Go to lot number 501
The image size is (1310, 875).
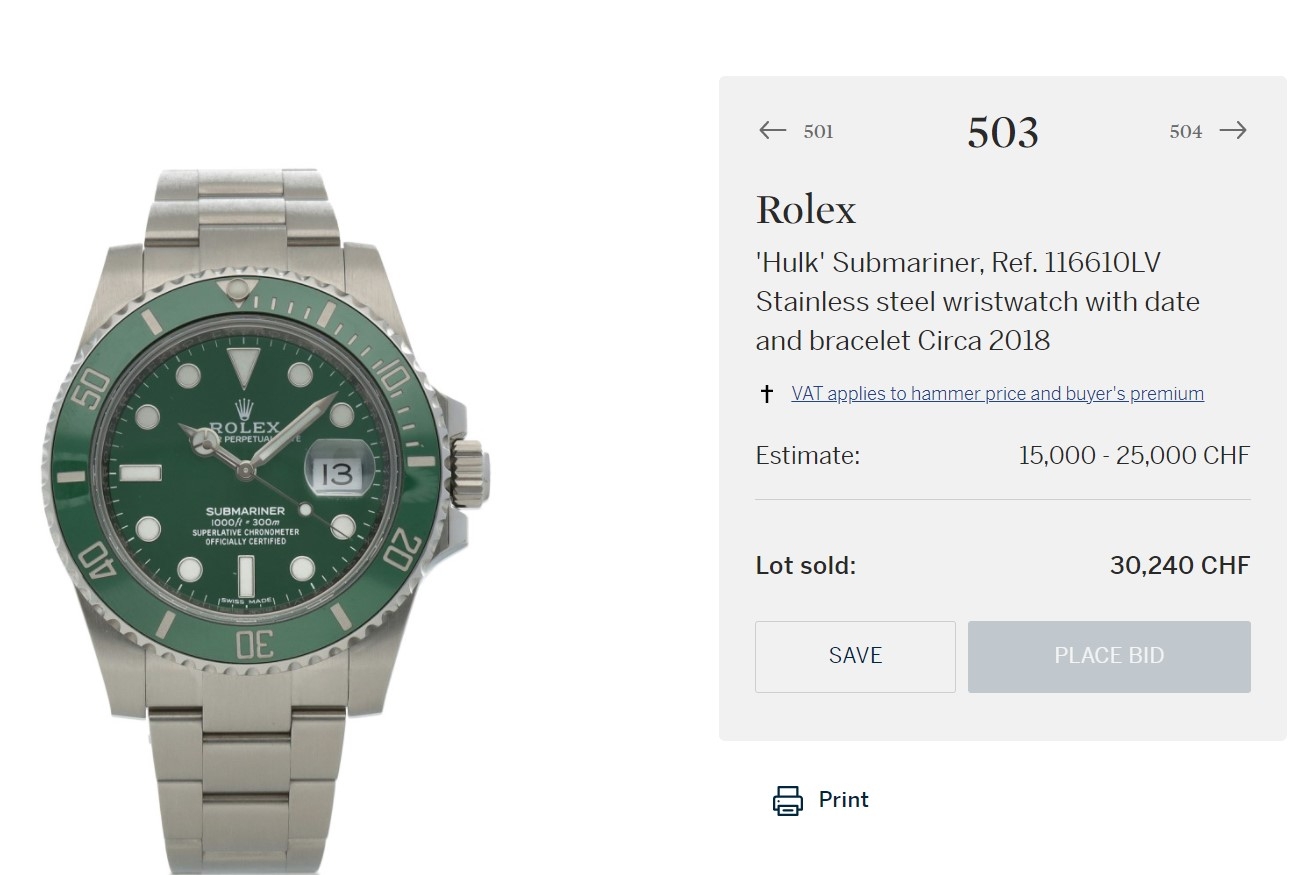pyautogui.click(x=818, y=132)
